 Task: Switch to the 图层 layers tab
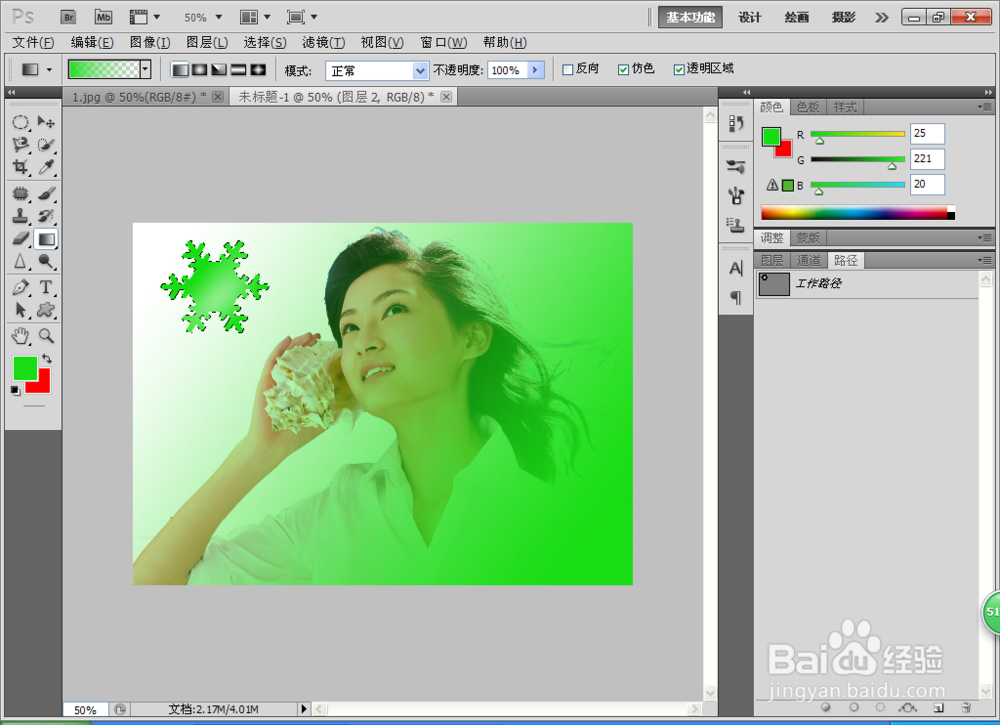tap(772, 260)
